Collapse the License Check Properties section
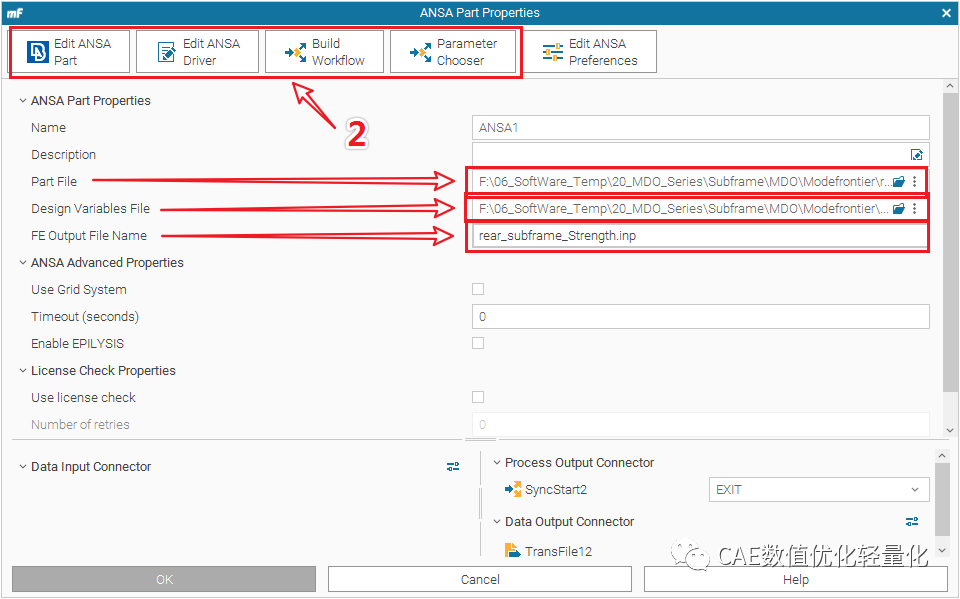The height and width of the screenshot is (599, 960). (23, 371)
